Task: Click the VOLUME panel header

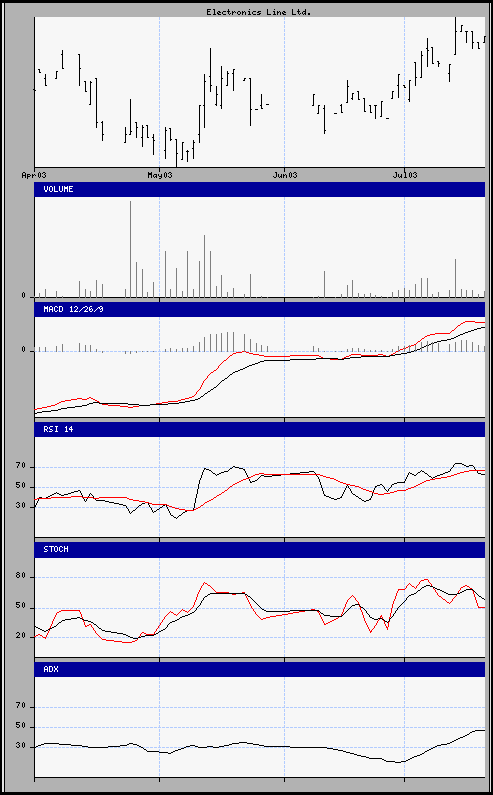Action: click(x=260, y=189)
